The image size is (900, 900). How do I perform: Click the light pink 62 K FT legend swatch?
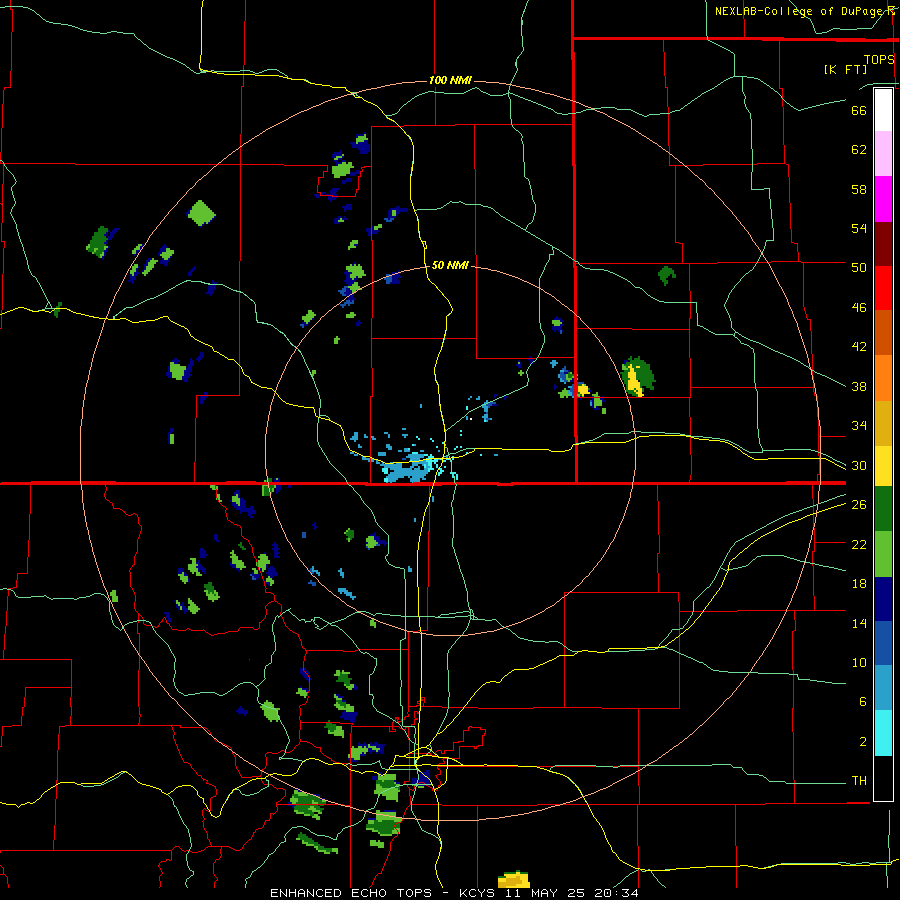coord(883,153)
